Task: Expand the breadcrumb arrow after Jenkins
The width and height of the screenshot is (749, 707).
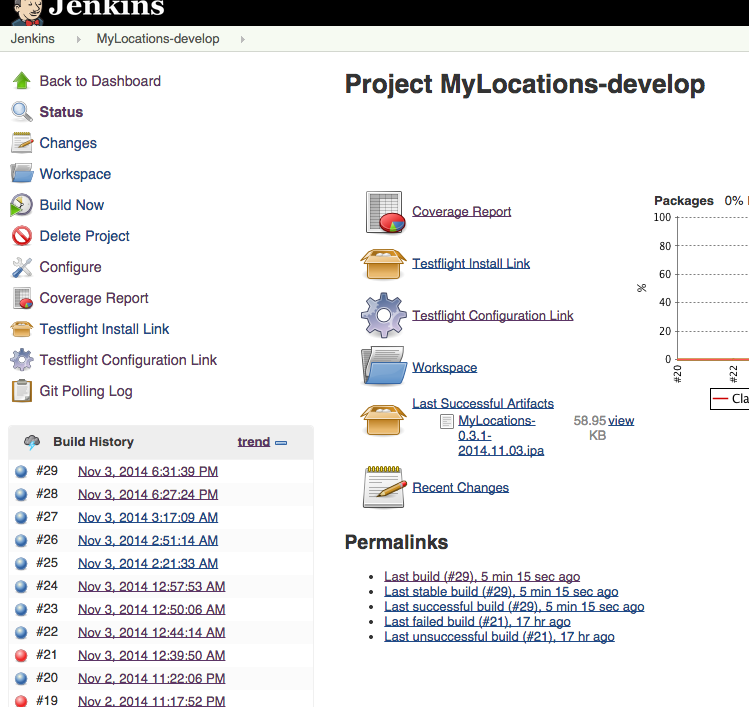Action: pyautogui.click(x=79, y=39)
